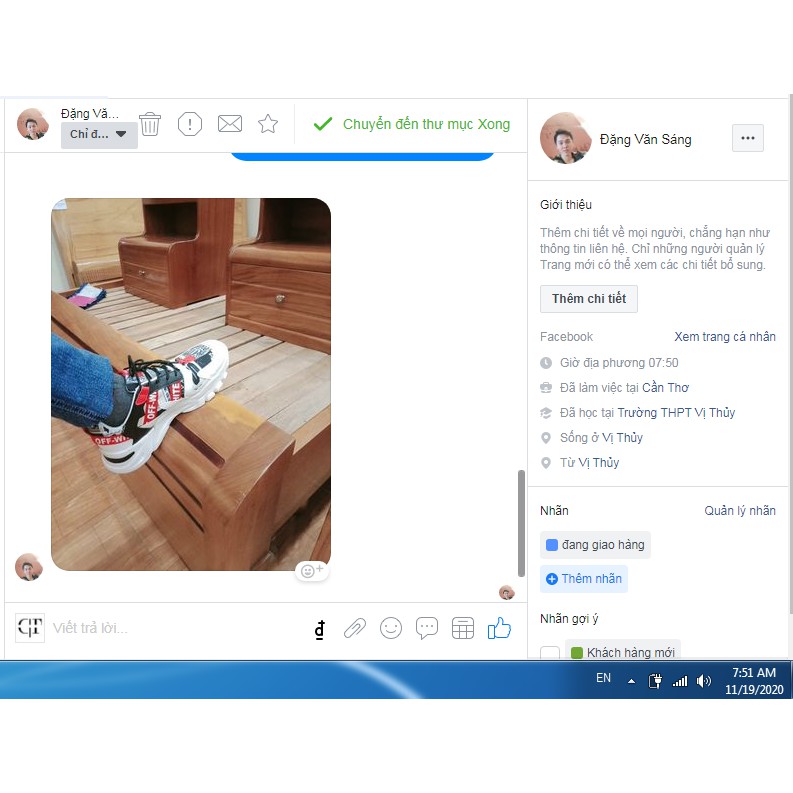Open saved replies speech bubble icon
Screen dimensions: 793x793
[x=427, y=628]
